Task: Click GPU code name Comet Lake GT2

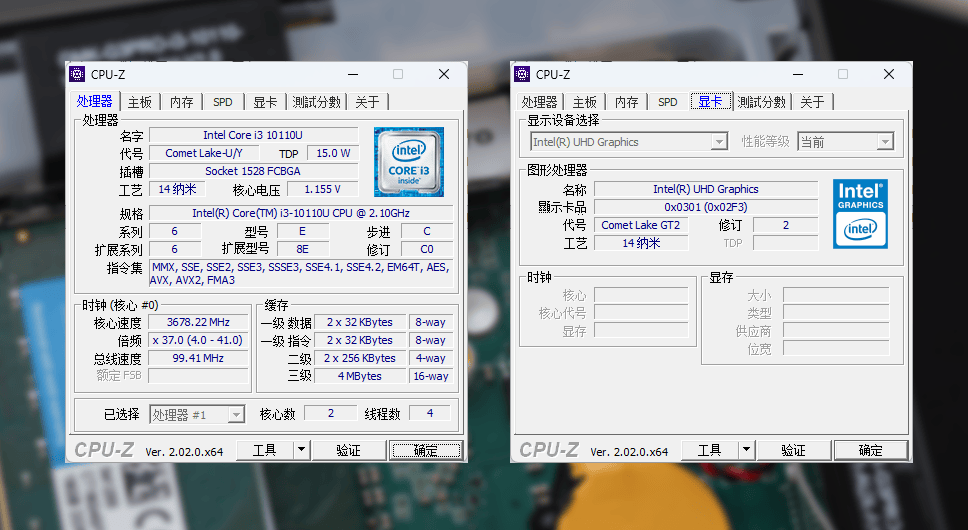Action: click(x=641, y=225)
